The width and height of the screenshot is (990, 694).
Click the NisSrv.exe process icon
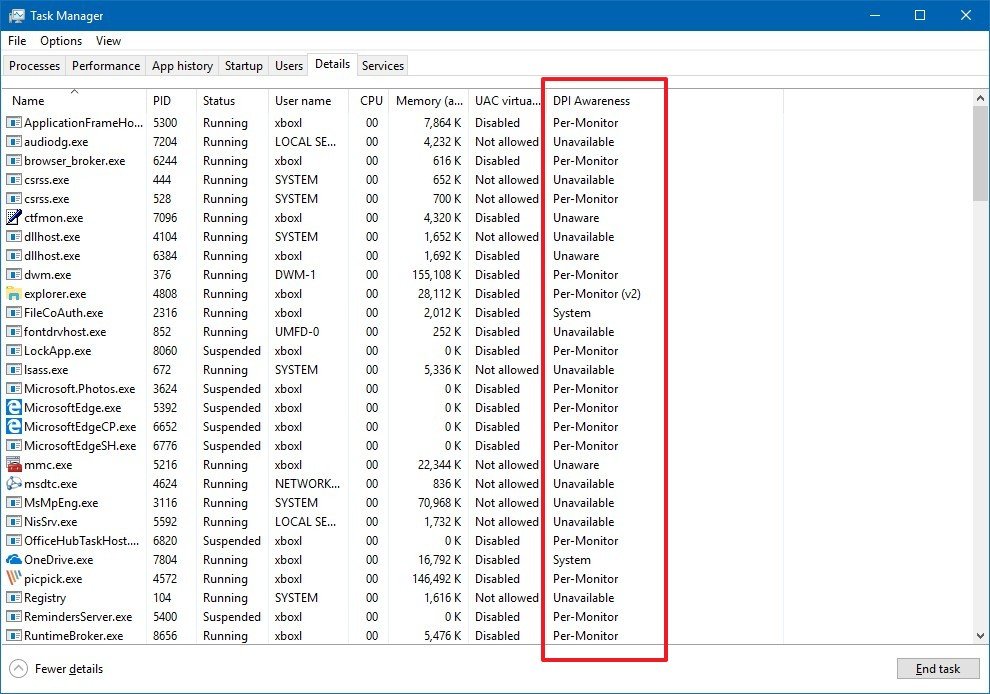(13, 522)
